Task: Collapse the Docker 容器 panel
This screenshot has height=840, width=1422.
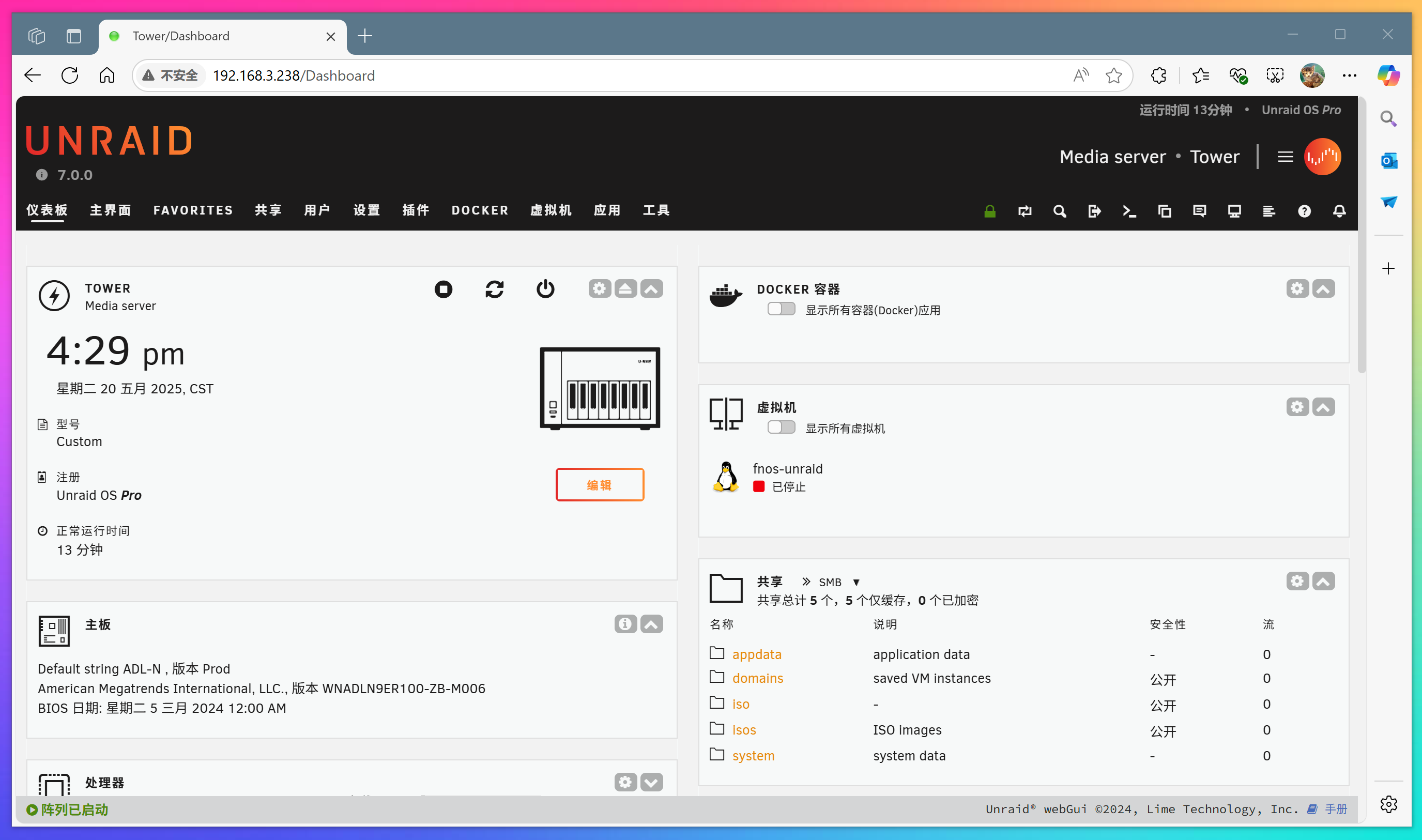Action: point(1324,288)
